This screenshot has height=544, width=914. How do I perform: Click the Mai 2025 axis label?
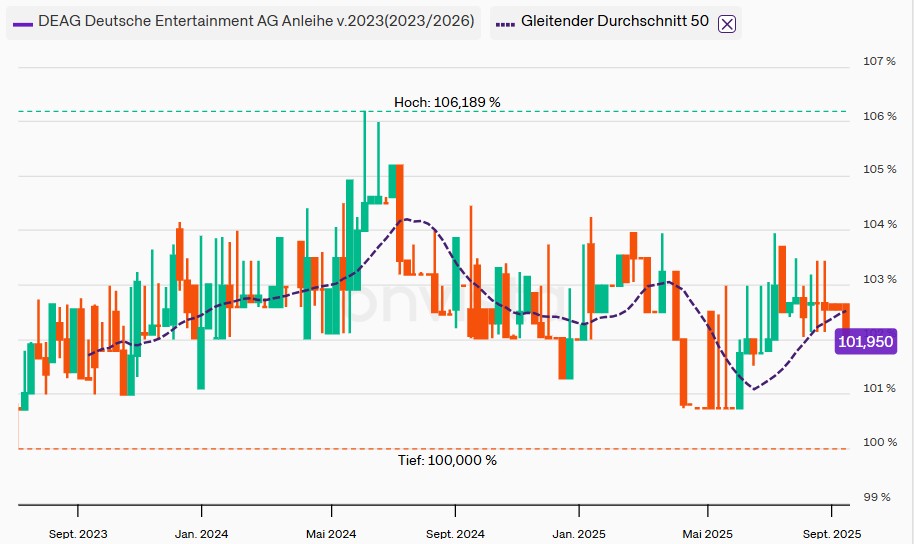point(708,534)
